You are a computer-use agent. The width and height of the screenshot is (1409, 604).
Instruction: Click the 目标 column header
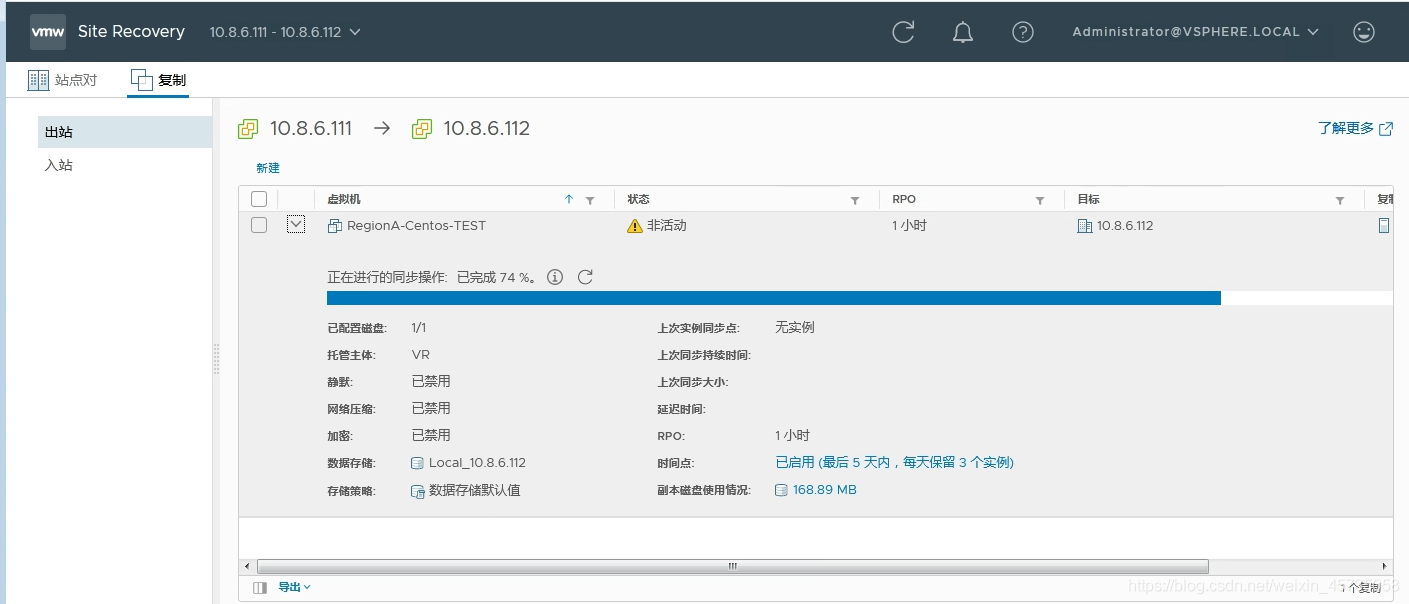1088,200
